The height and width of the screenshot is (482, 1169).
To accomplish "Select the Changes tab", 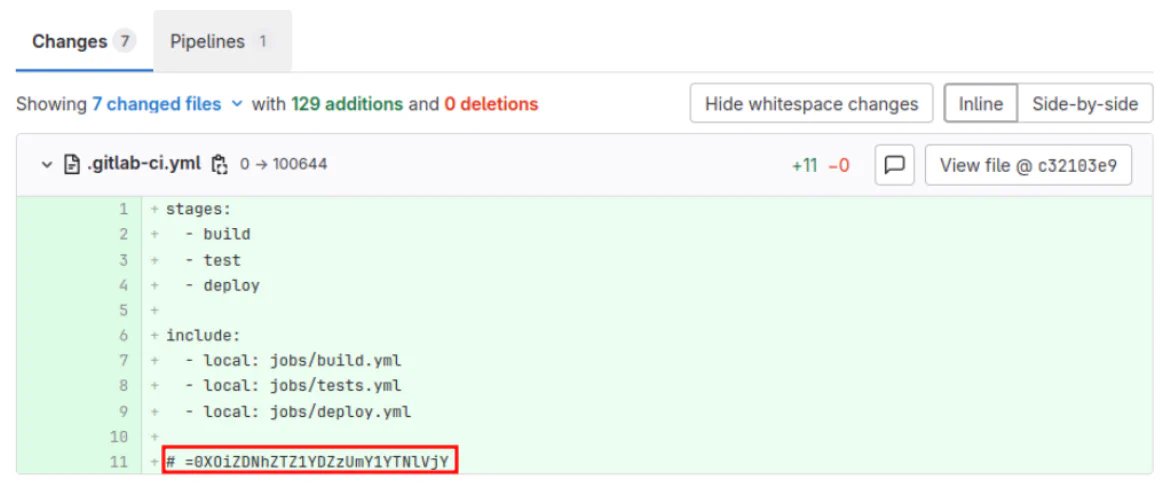I will [x=84, y=41].
